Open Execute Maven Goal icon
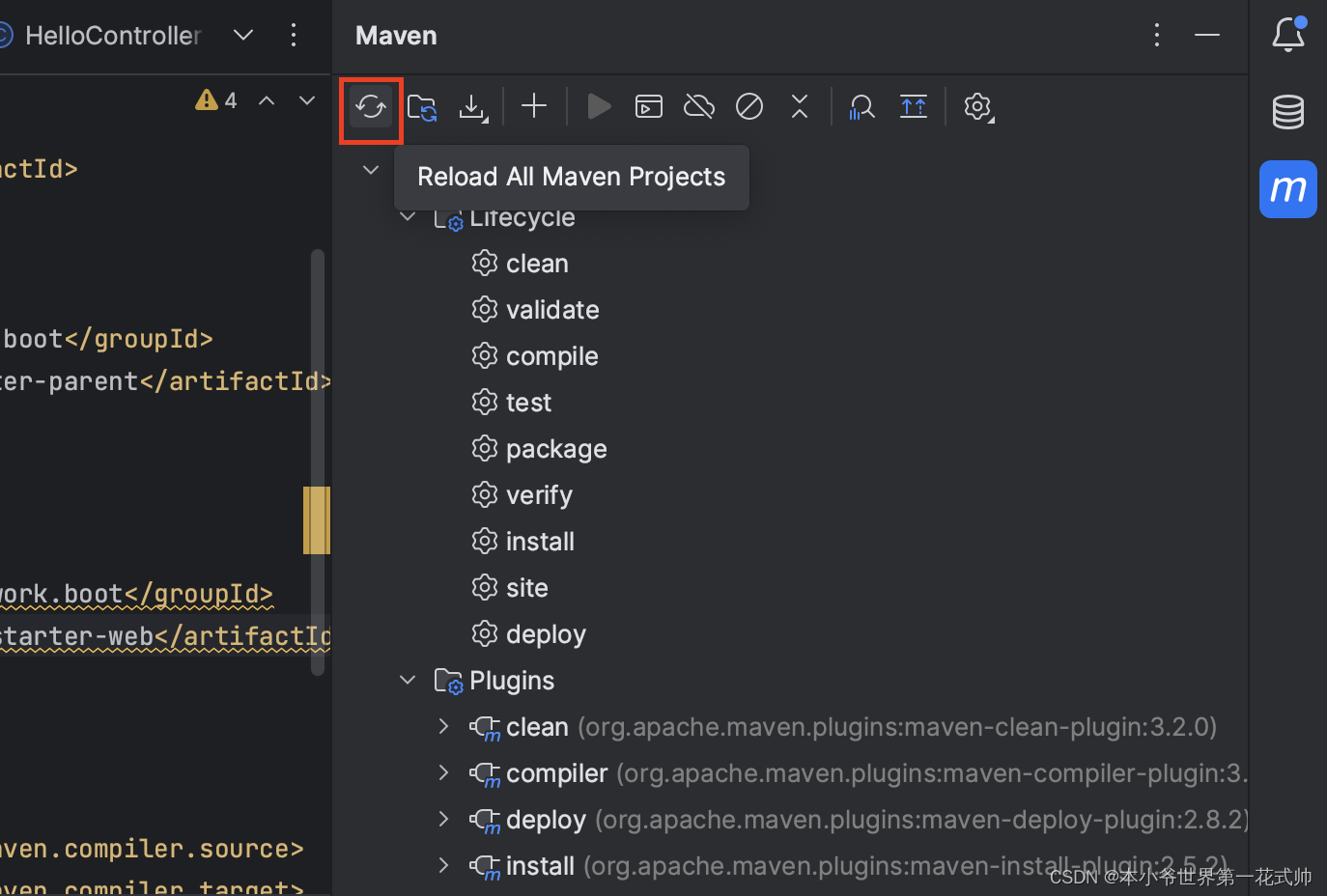Image resolution: width=1327 pixels, height=896 pixels. tap(649, 106)
